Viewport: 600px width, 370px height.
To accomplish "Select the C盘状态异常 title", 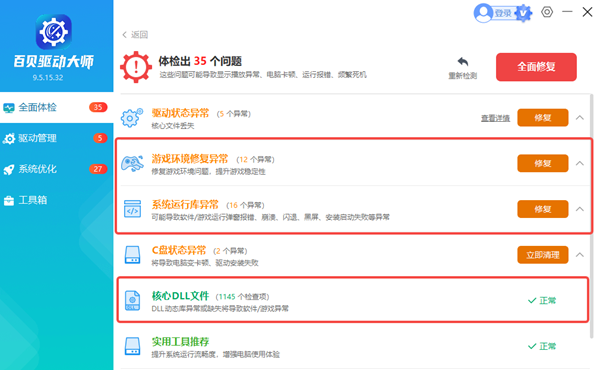I will [x=179, y=250].
